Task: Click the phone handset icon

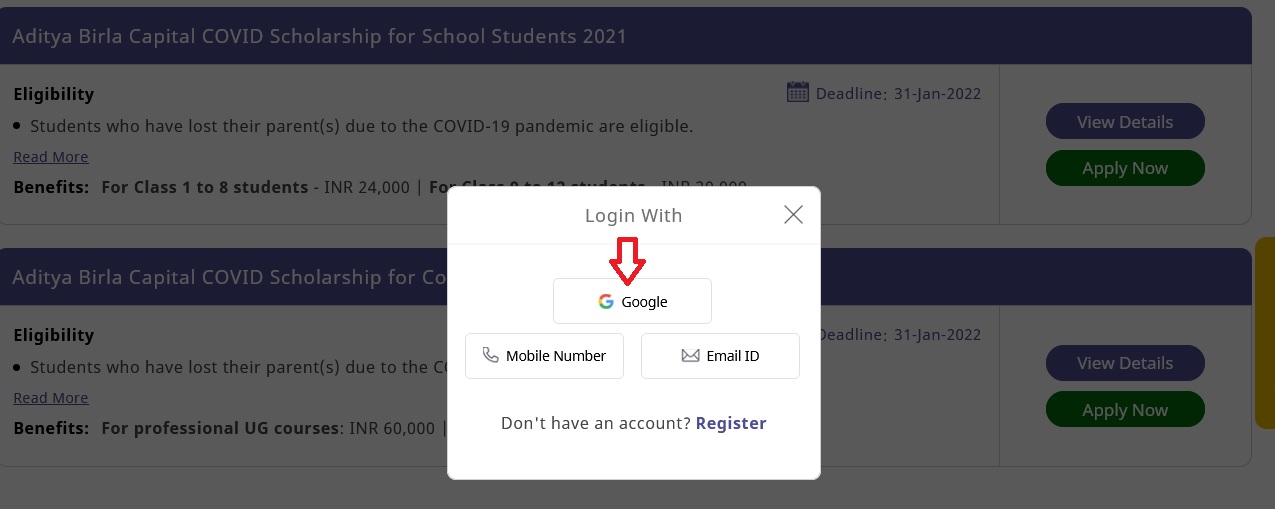Action: [490, 355]
